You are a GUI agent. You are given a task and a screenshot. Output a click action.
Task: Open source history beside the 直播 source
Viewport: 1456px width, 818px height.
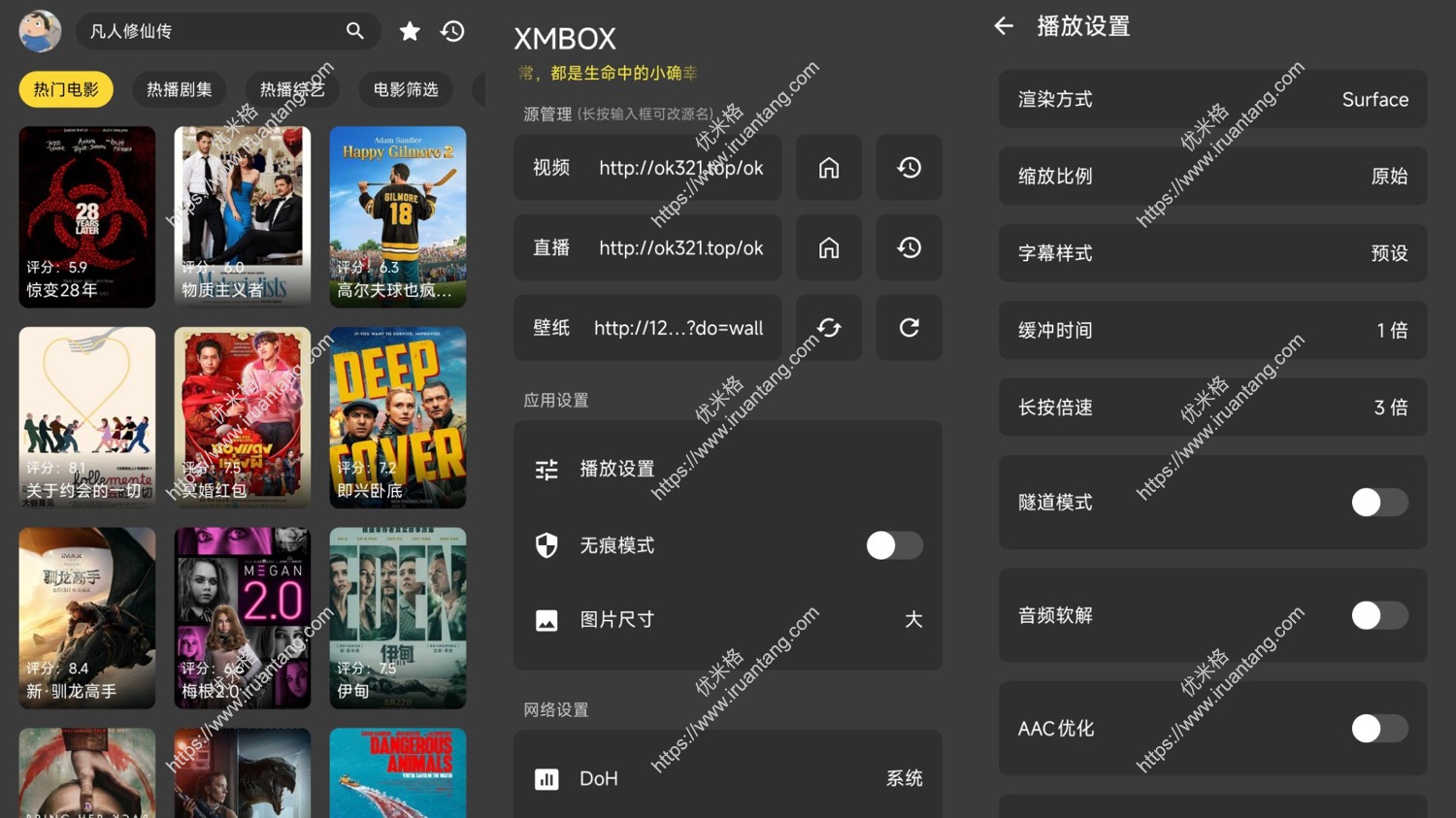tap(908, 247)
